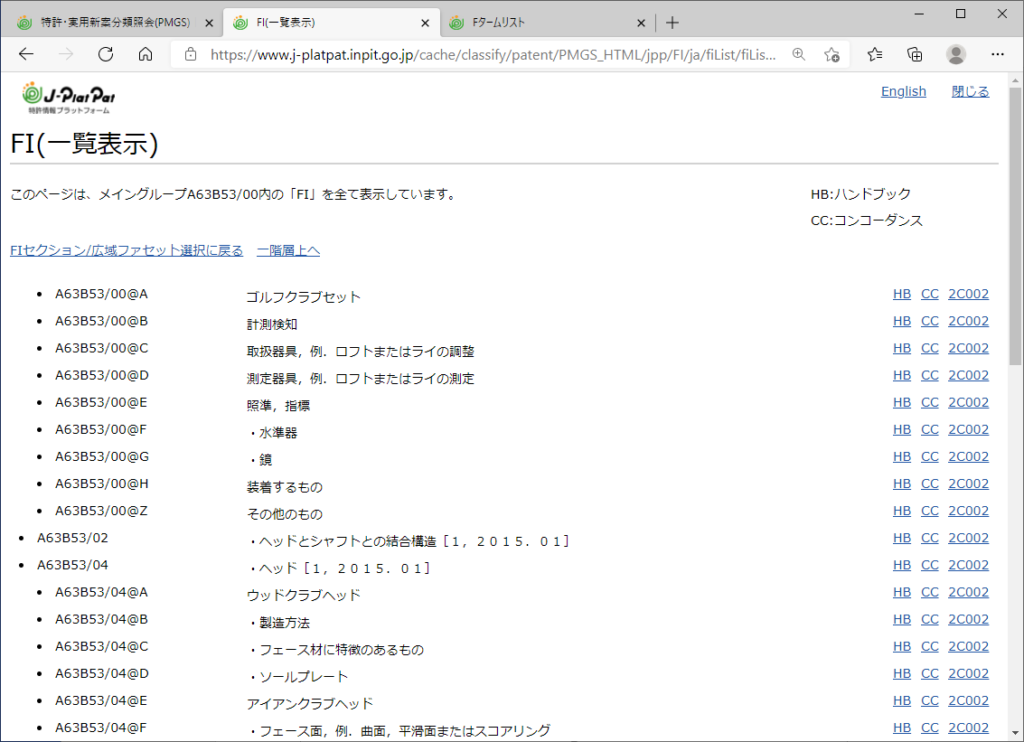The image size is (1024, 742).
Task: Switch page language to English
Action: click(x=903, y=91)
